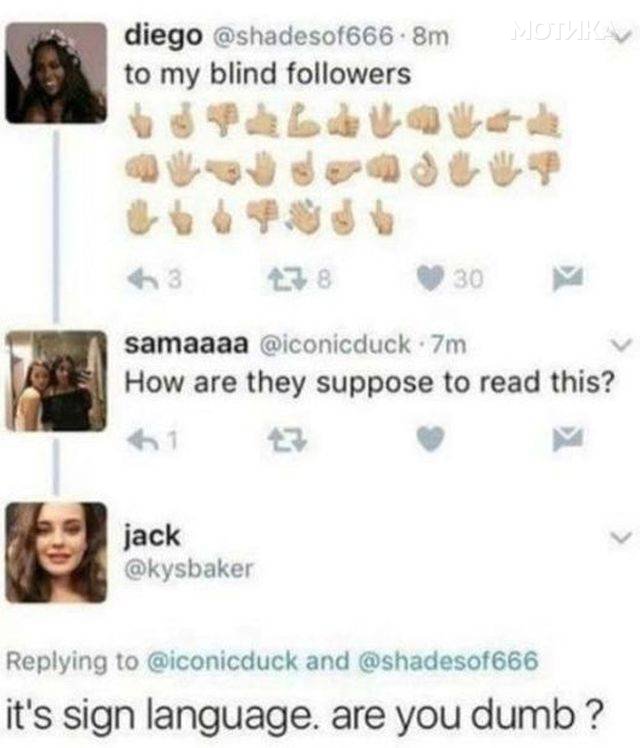This screenshot has height=748, width=640.
Task: Expand options chevron on jack's tweet
Action: click(x=621, y=538)
